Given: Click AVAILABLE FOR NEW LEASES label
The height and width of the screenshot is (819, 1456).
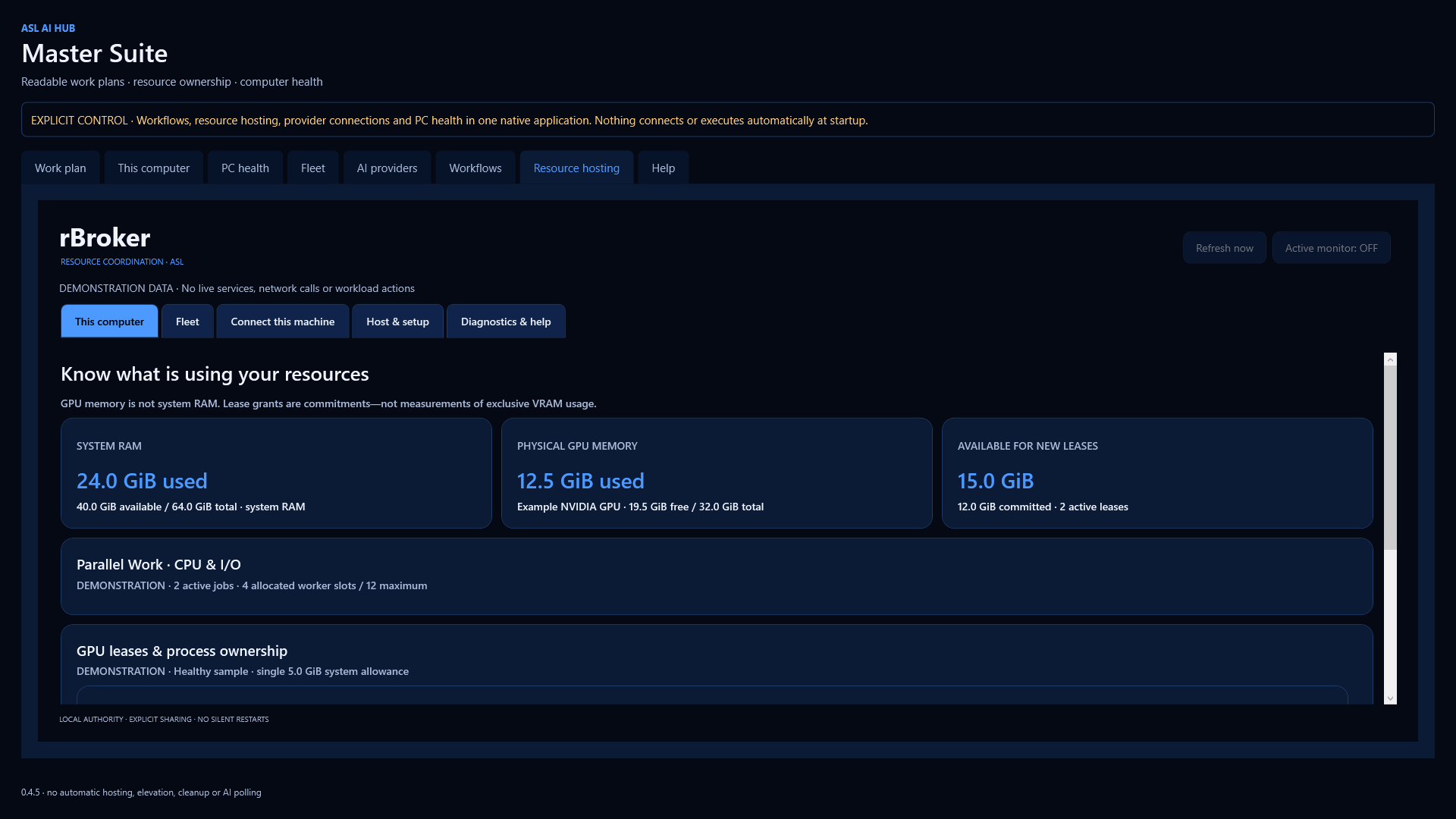Looking at the screenshot, I should point(1028,446).
